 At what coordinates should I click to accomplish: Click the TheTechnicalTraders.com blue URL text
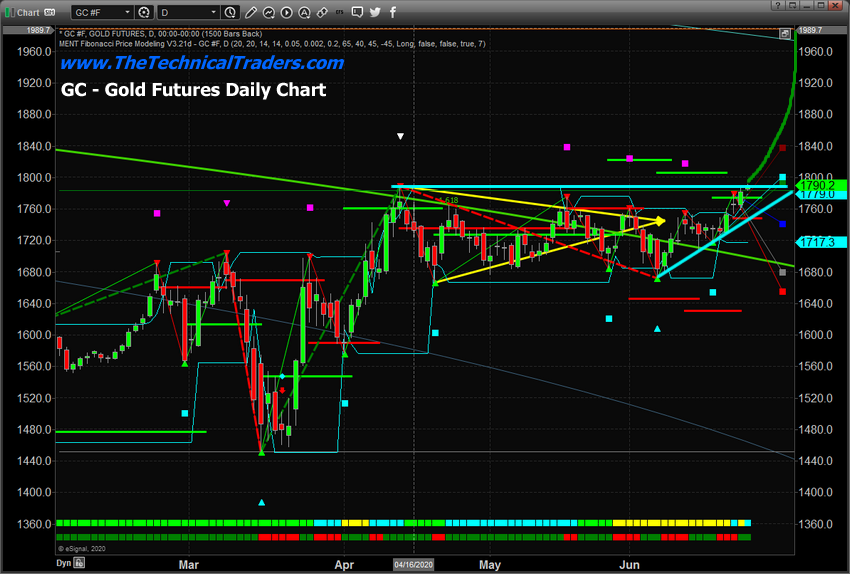[x=202, y=63]
